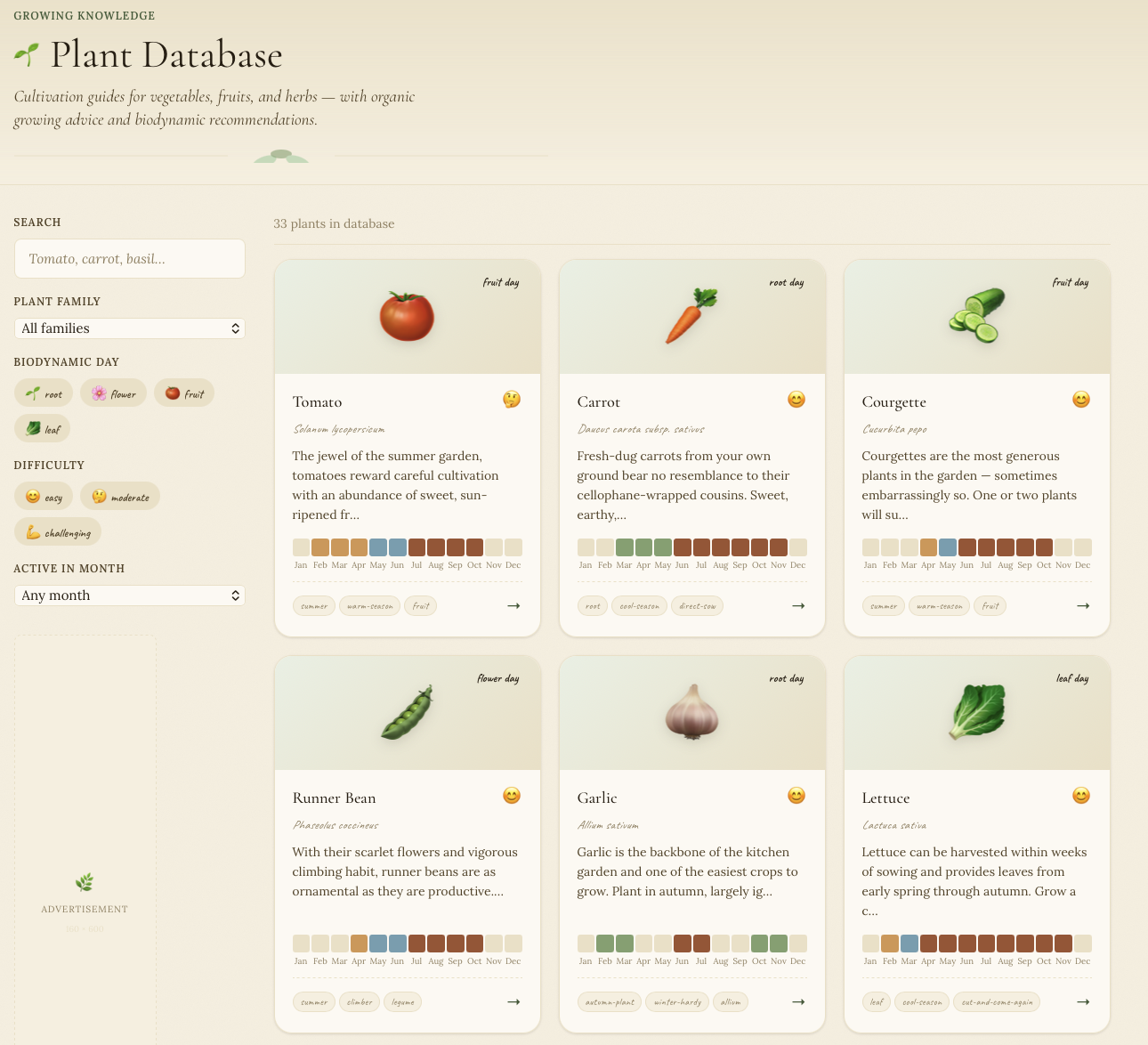Click the garlic bulb illustration
Image resolution: width=1148 pixels, height=1045 pixels.
pos(691,712)
